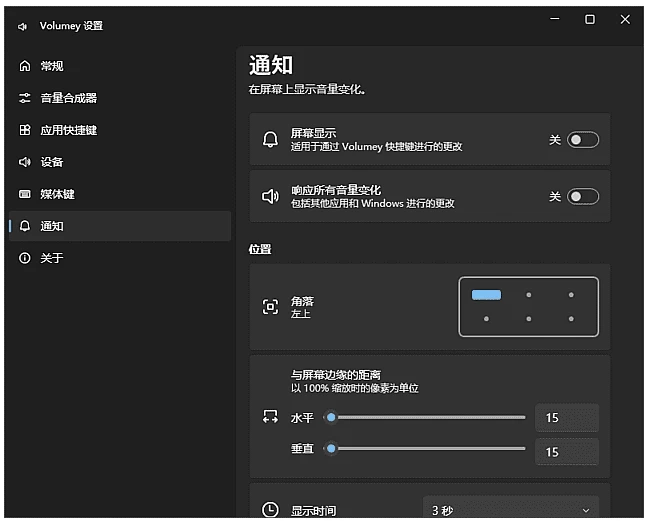Click the speaker icon beside 设备
This screenshot has height=521, width=647.
pos(25,162)
